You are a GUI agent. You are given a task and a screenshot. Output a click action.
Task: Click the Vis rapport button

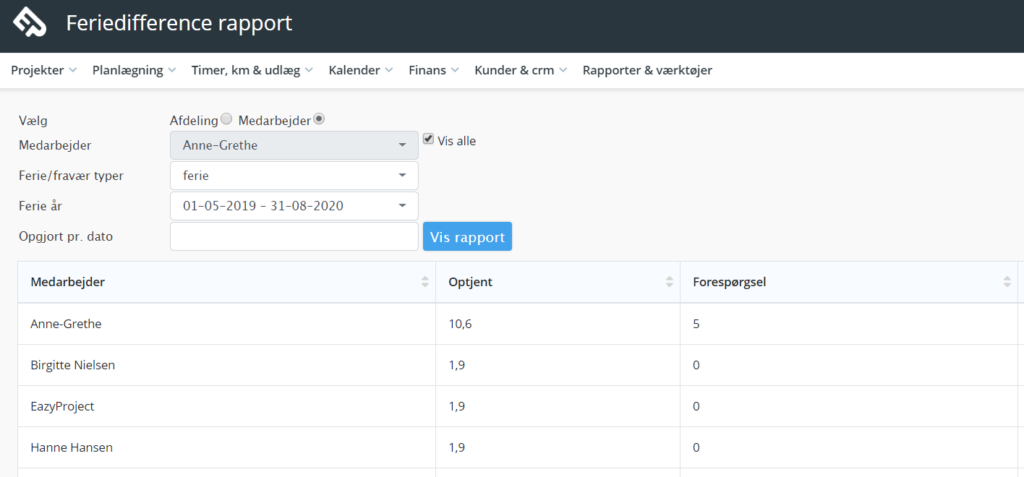(x=468, y=237)
